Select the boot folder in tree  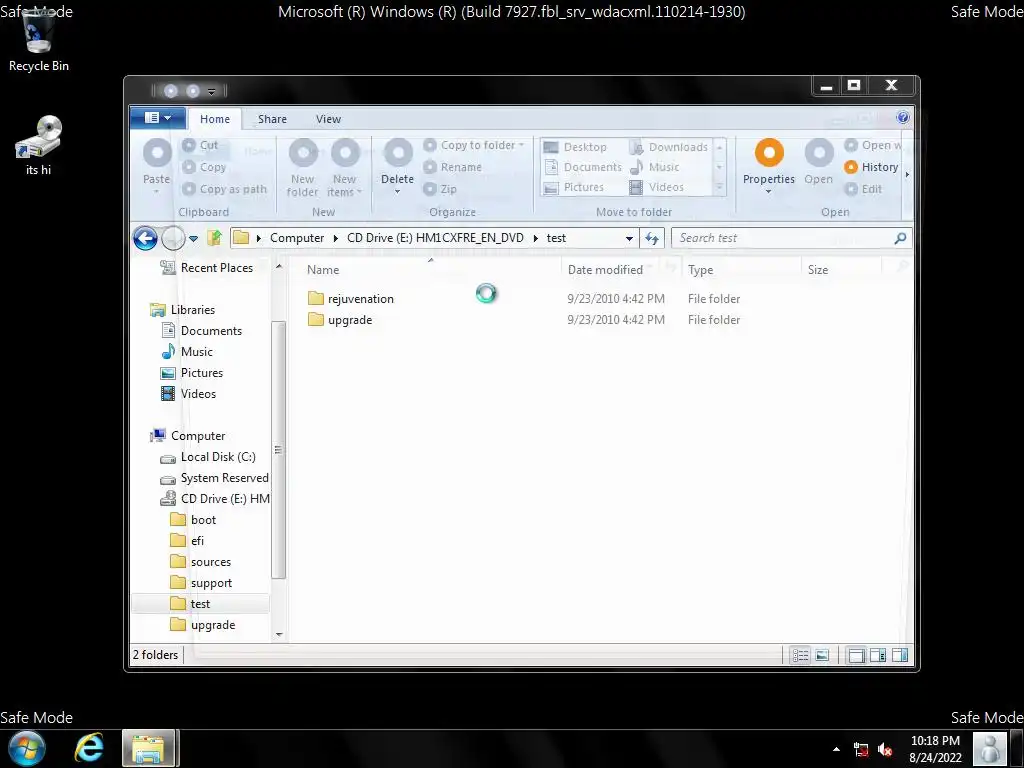coord(193,520)
